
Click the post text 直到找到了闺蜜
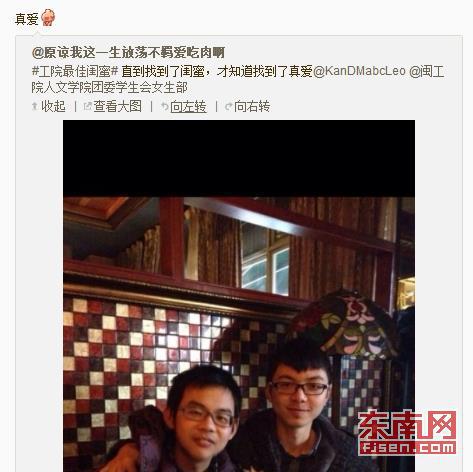point(162,71)
